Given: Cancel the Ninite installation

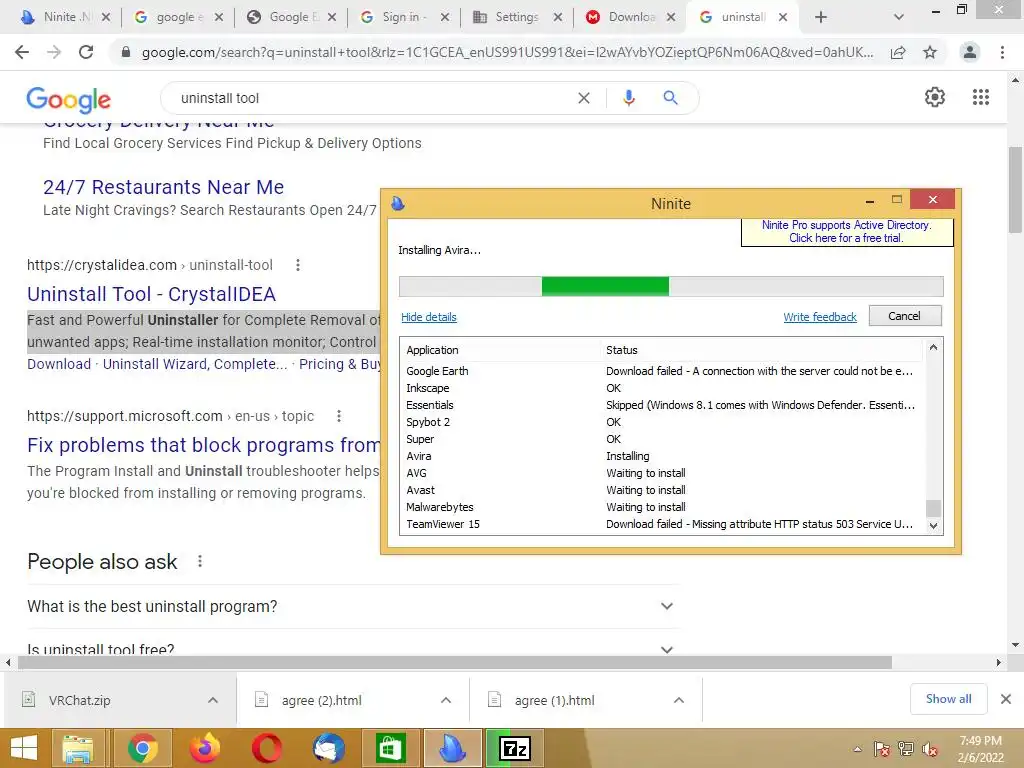Looking at the screenshot, I should pyautogui.click(x=904, y=316).
